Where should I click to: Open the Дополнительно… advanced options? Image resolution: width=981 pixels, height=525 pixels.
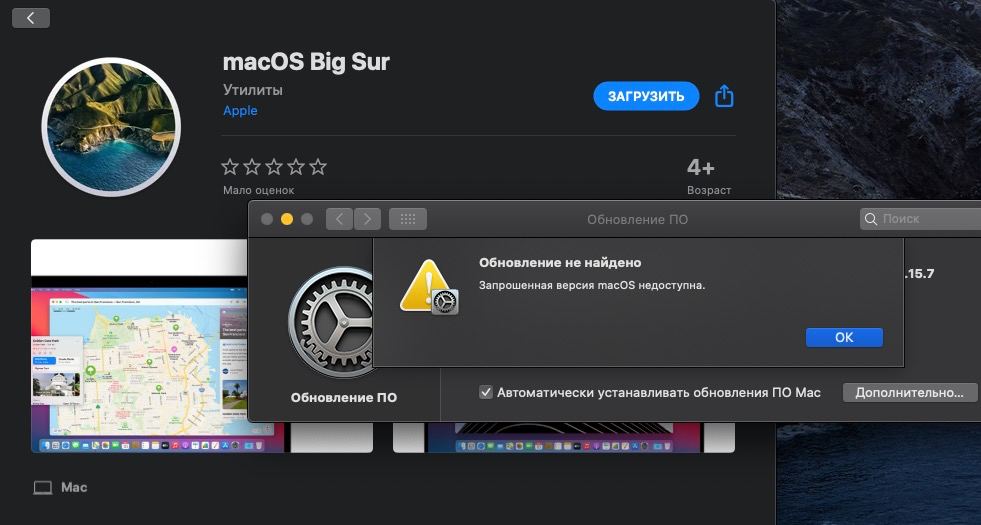910,393
